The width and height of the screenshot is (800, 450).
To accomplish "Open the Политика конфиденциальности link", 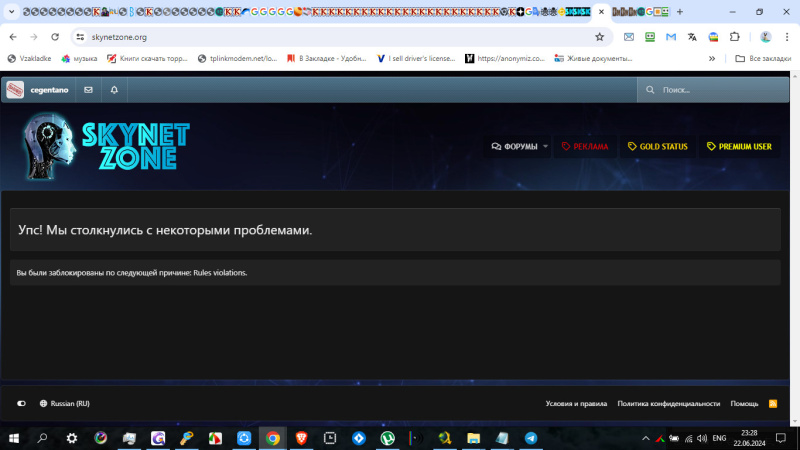I will (x=668, y=404).
